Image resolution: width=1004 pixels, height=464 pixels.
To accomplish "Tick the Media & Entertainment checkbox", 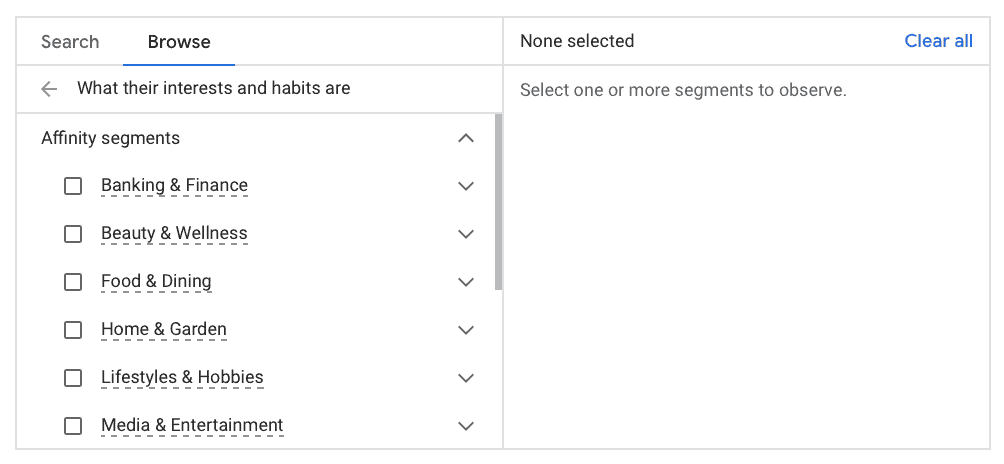I will [x=73, y=426].
